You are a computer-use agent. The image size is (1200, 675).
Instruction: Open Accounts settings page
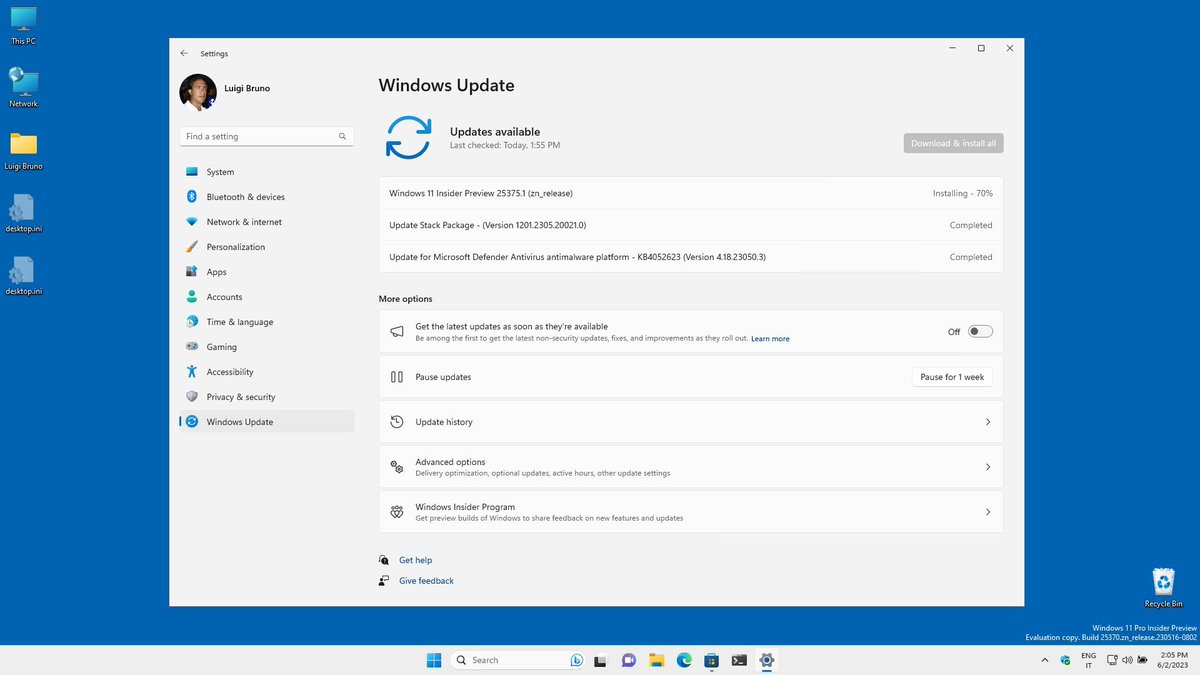click(266, 297)
